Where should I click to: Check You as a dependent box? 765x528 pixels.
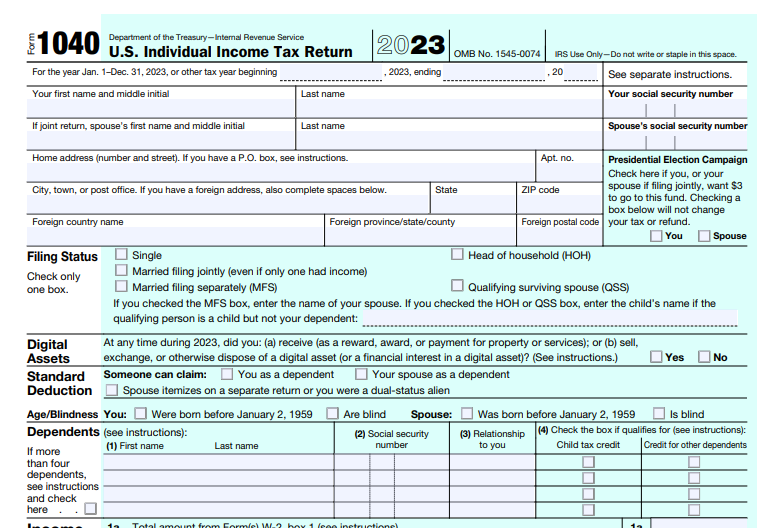coord(227,374)
